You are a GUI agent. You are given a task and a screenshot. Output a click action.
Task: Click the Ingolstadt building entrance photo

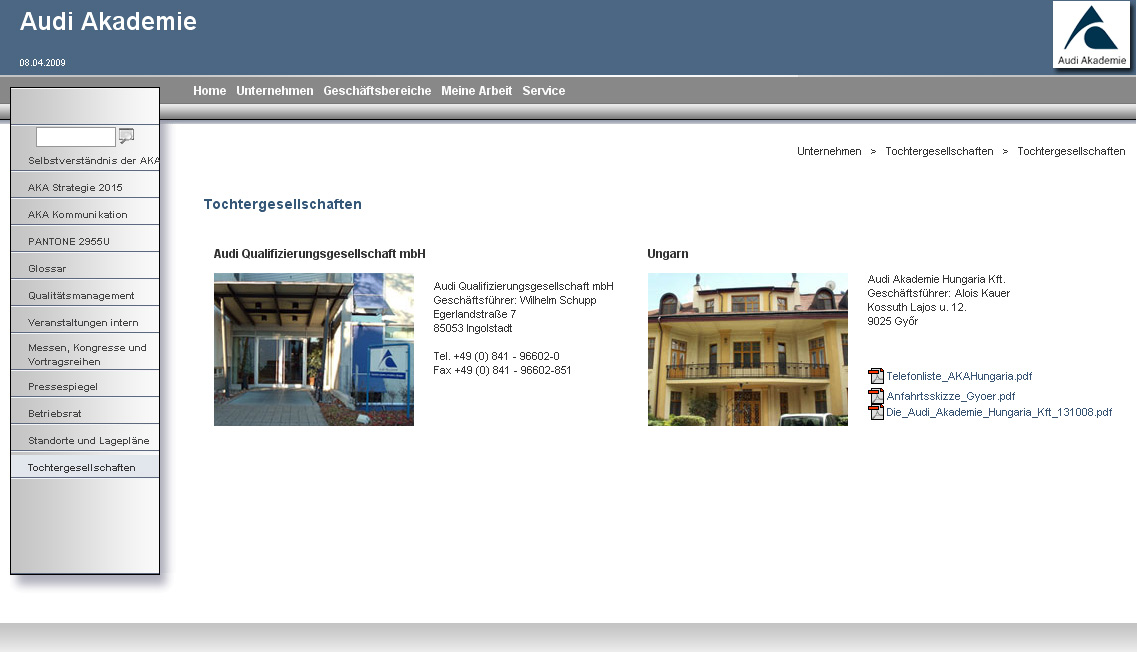pyautogui.click(x=314, y=349)
